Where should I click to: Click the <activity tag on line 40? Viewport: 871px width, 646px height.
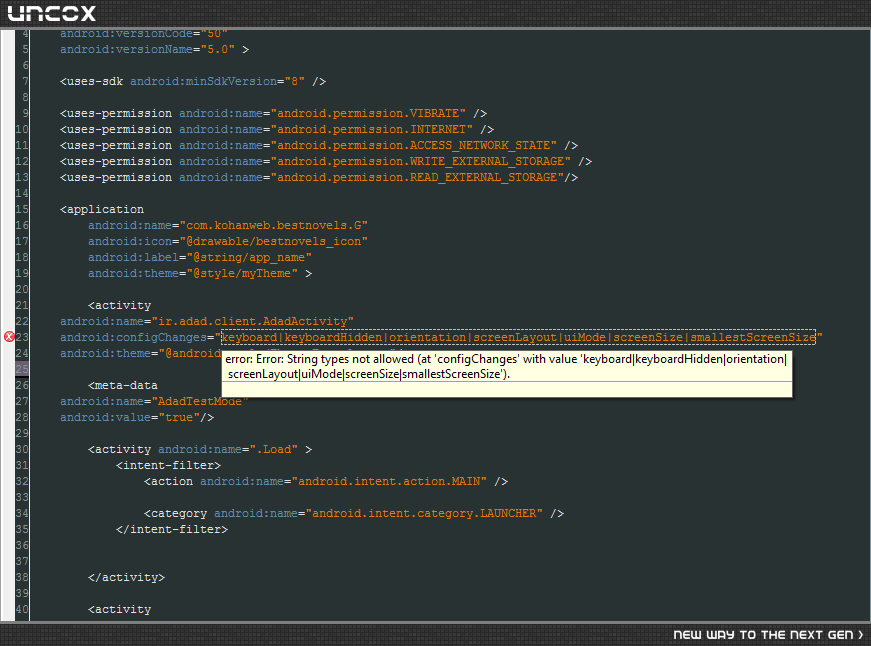pyautogui.click(x=119, y=609)
